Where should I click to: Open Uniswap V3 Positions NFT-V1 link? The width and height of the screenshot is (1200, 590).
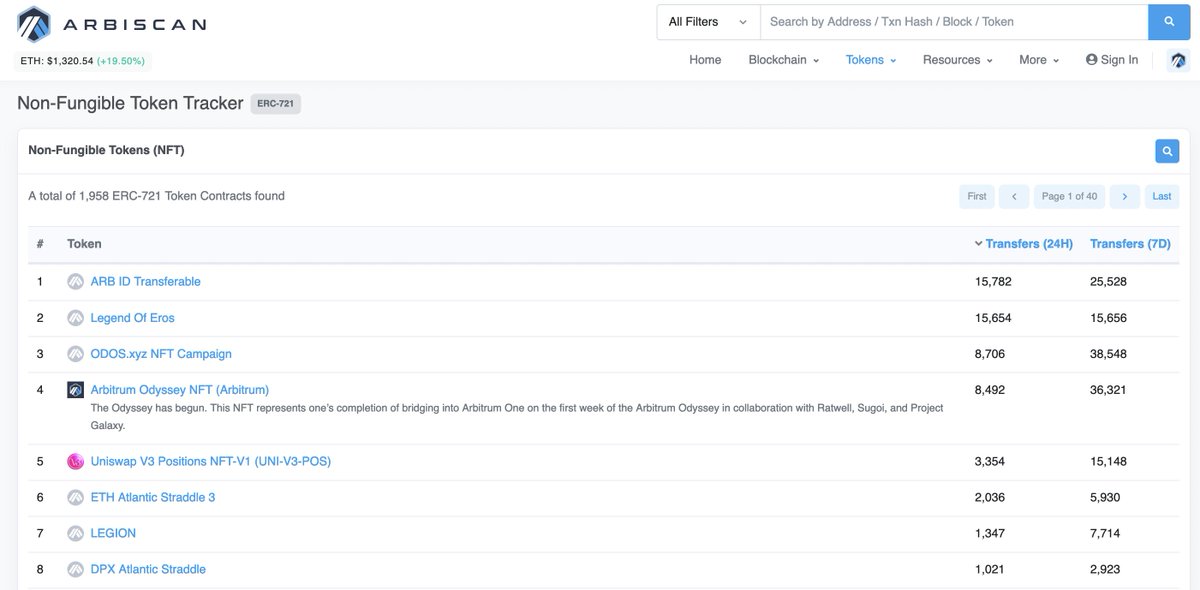210,462
